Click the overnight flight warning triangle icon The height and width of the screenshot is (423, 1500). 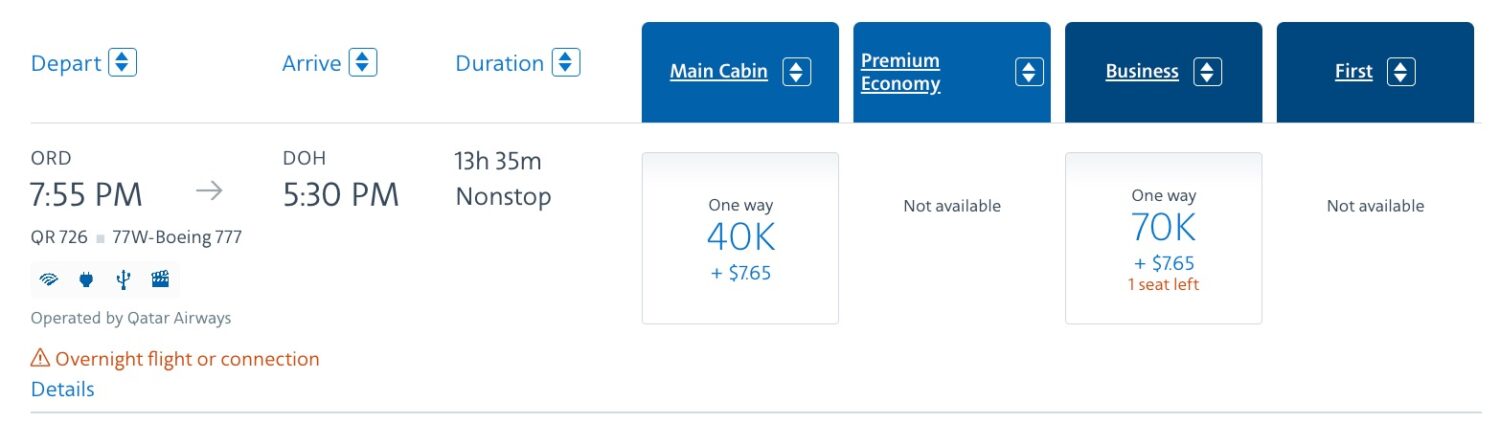click(x=40, y=358)
